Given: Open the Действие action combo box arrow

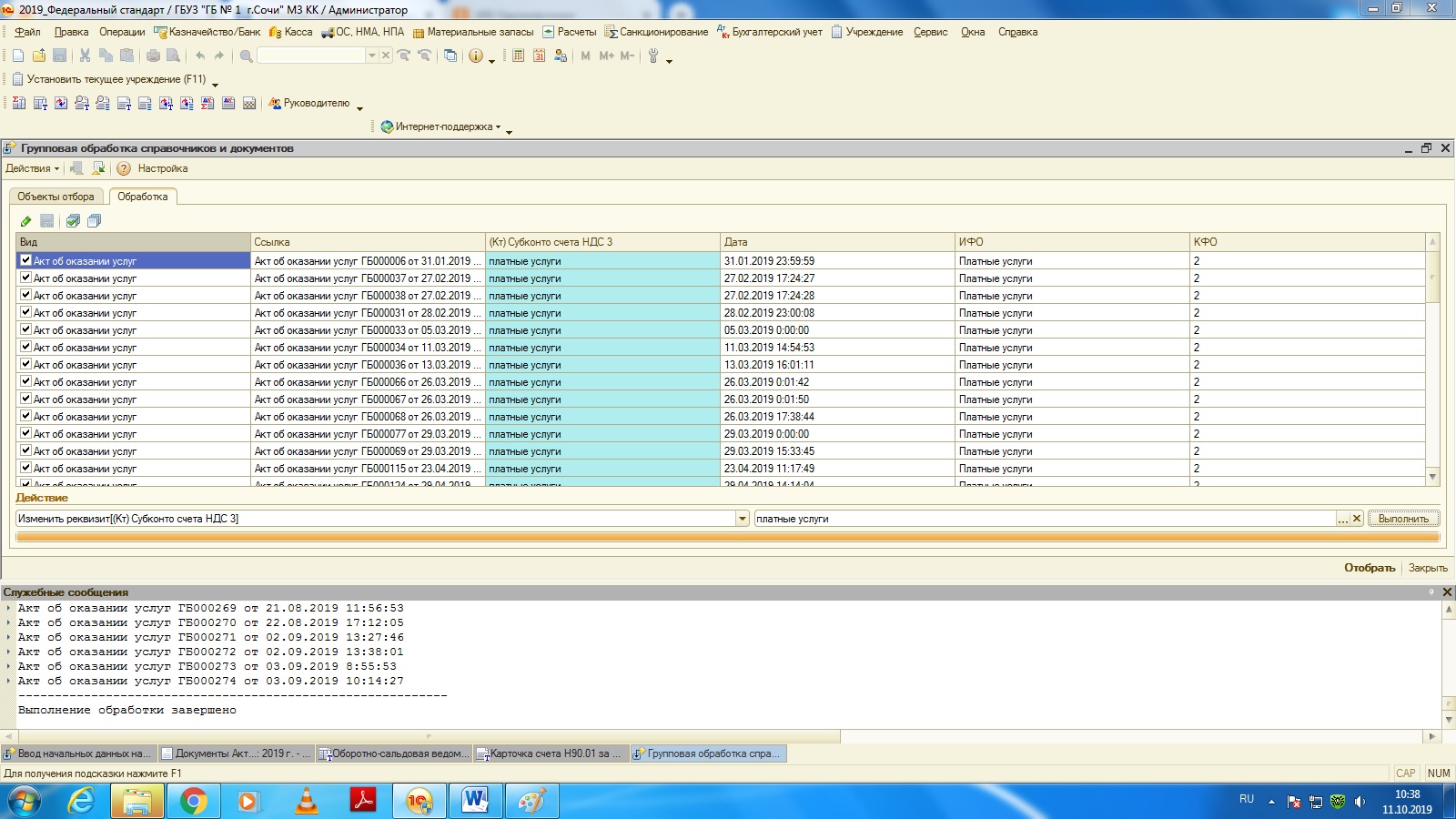Looking at the screenshot, I should 742,519.
